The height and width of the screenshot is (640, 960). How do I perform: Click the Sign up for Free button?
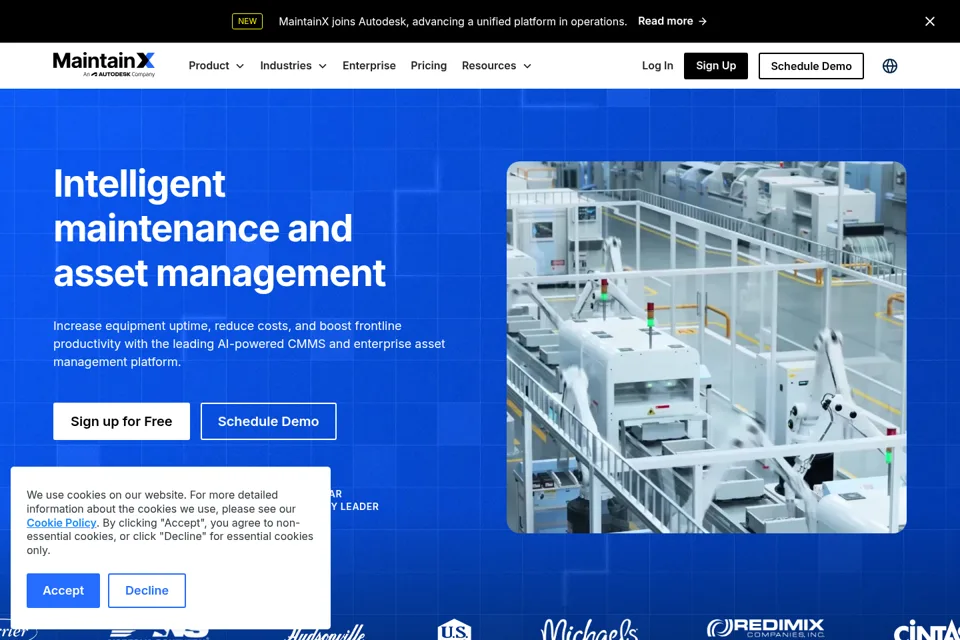[121, 421]
